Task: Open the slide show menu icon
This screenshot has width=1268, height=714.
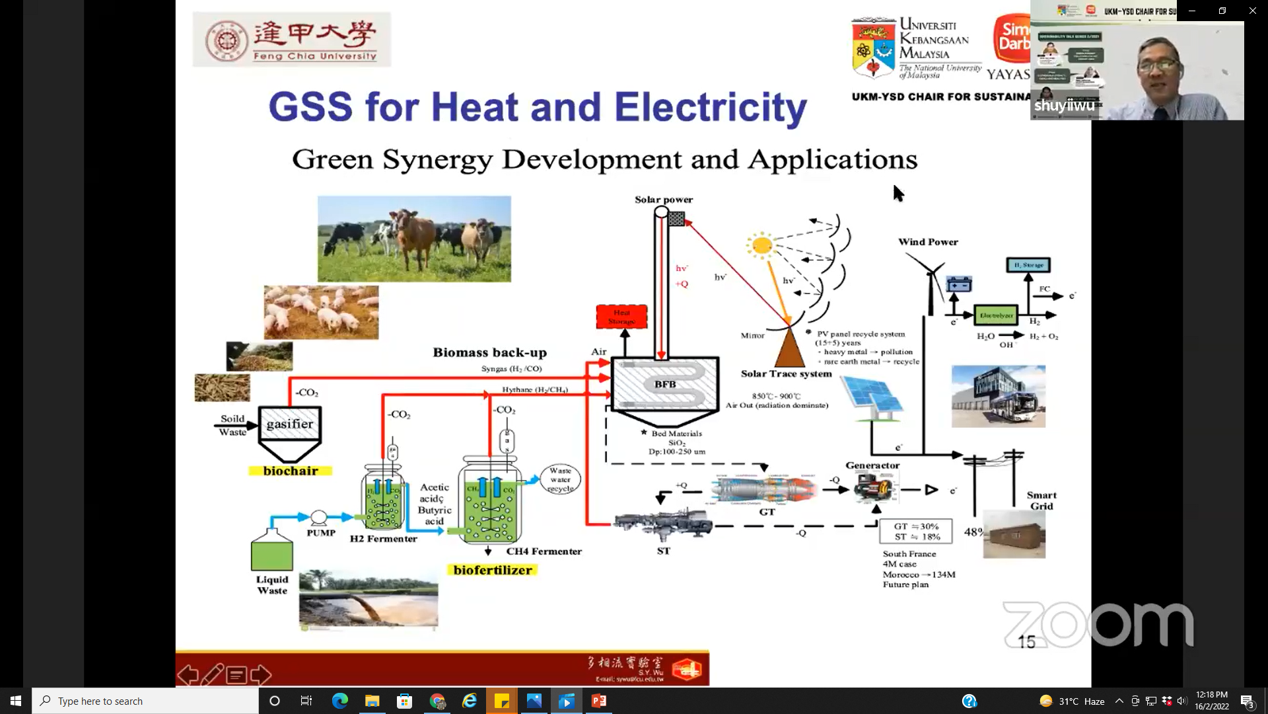Action: 237,675
